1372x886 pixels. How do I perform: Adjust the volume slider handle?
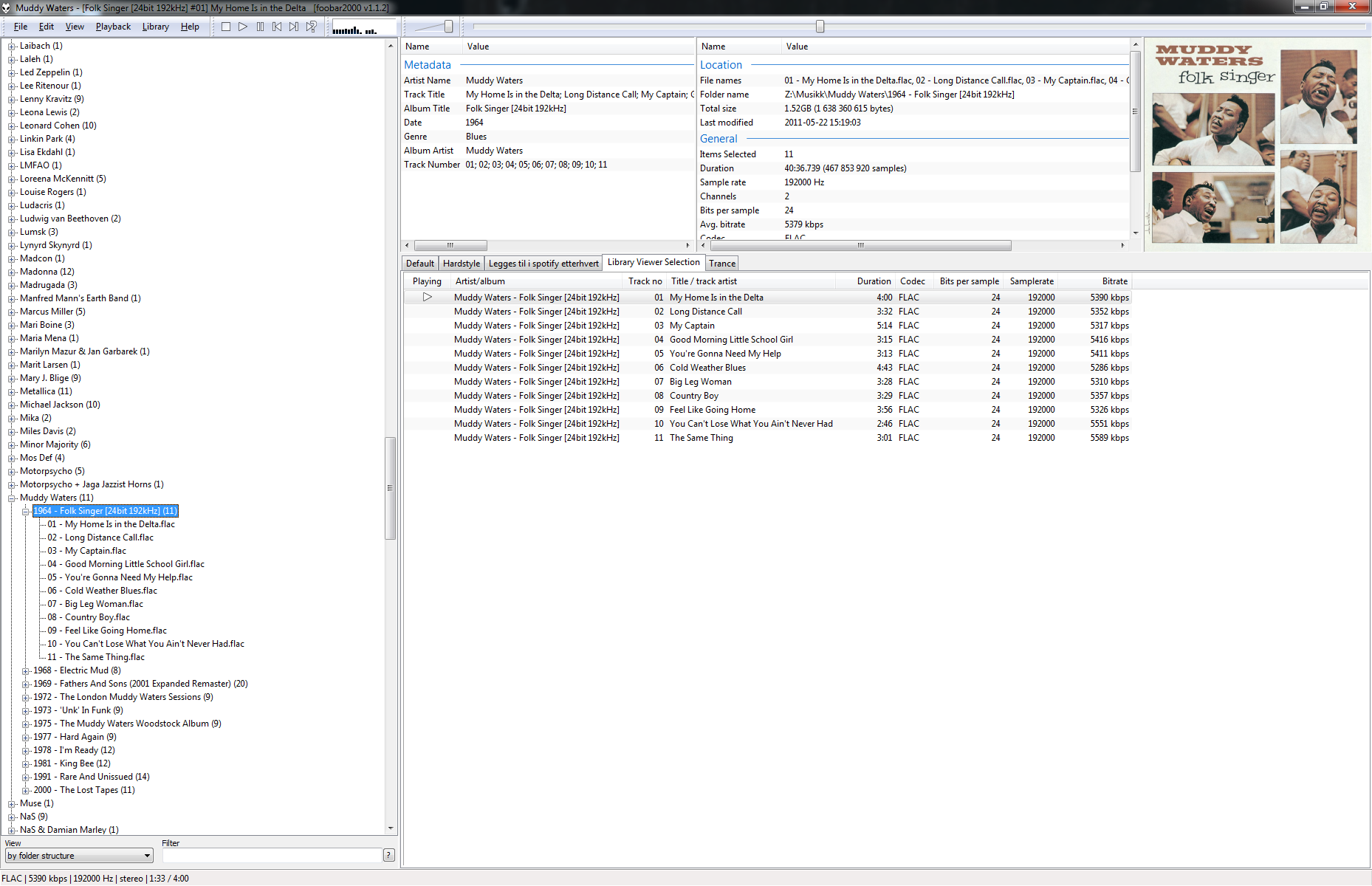(x=448, y=27)
